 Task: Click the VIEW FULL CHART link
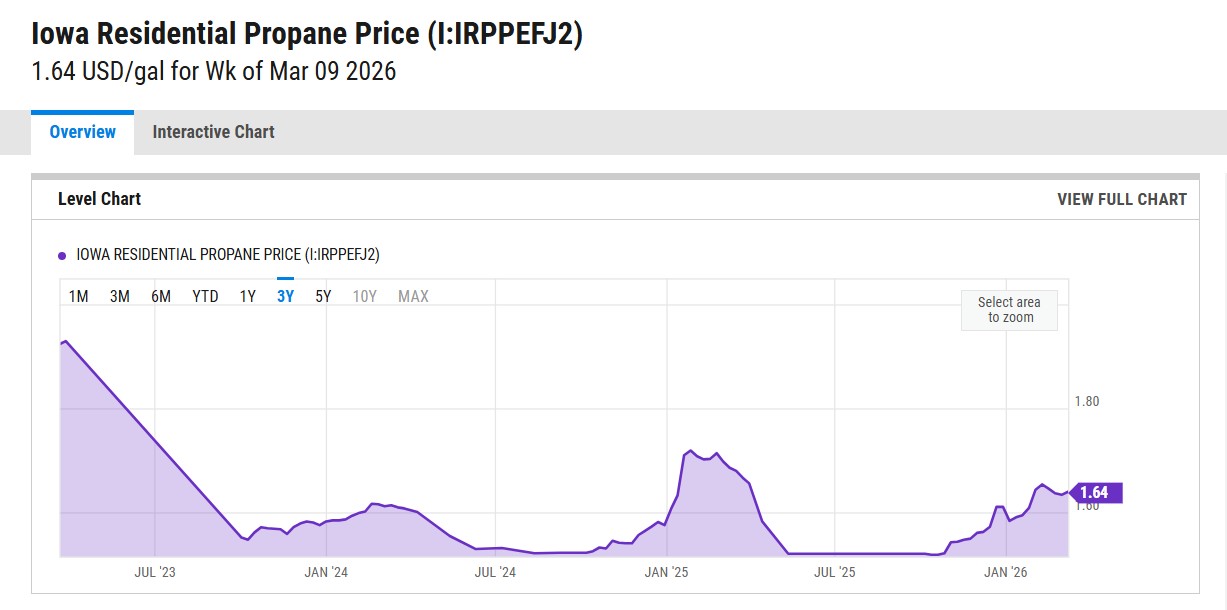click(x=1121, y=199)
